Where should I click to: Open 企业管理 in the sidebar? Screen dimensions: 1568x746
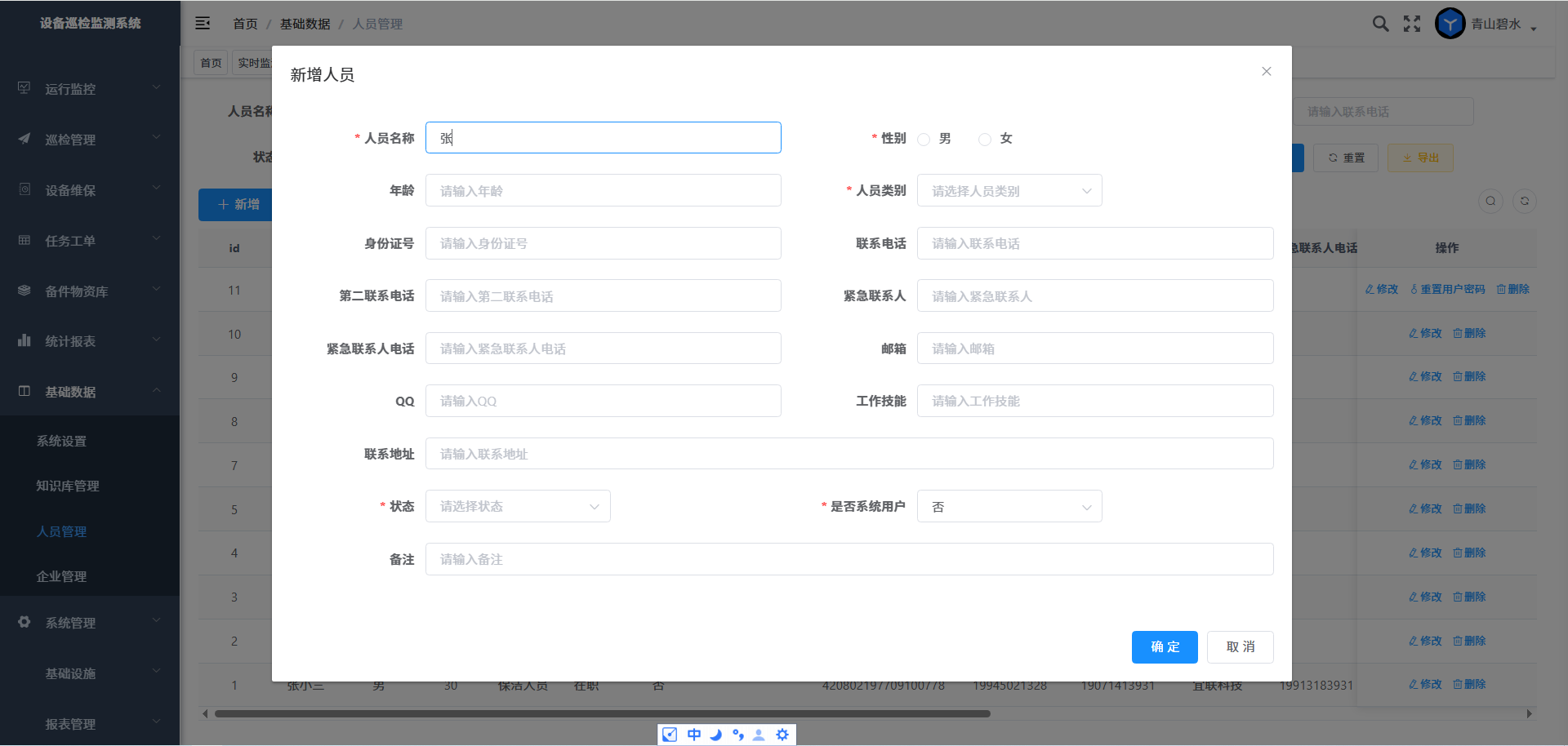[62, 576]
